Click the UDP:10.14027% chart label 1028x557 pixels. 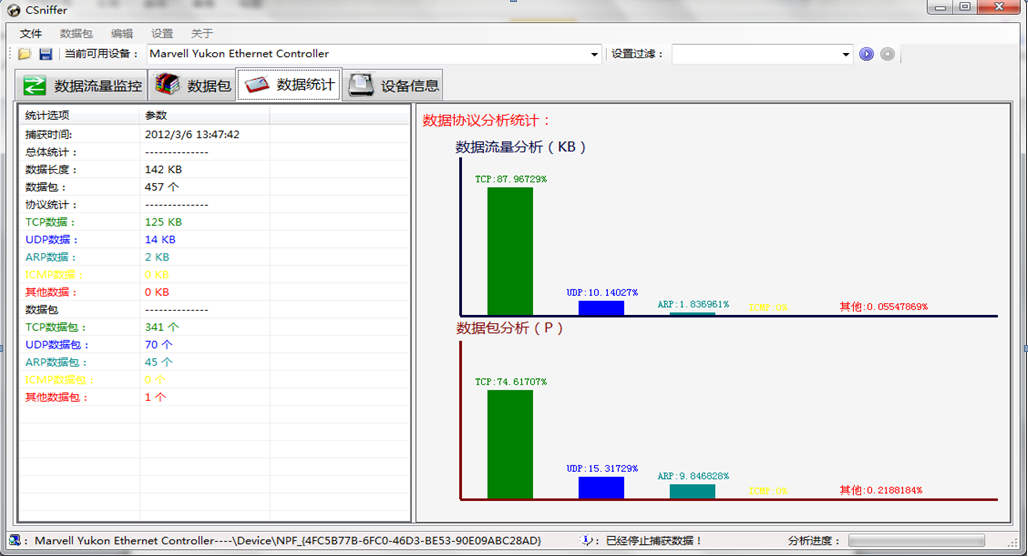[602, 292]
